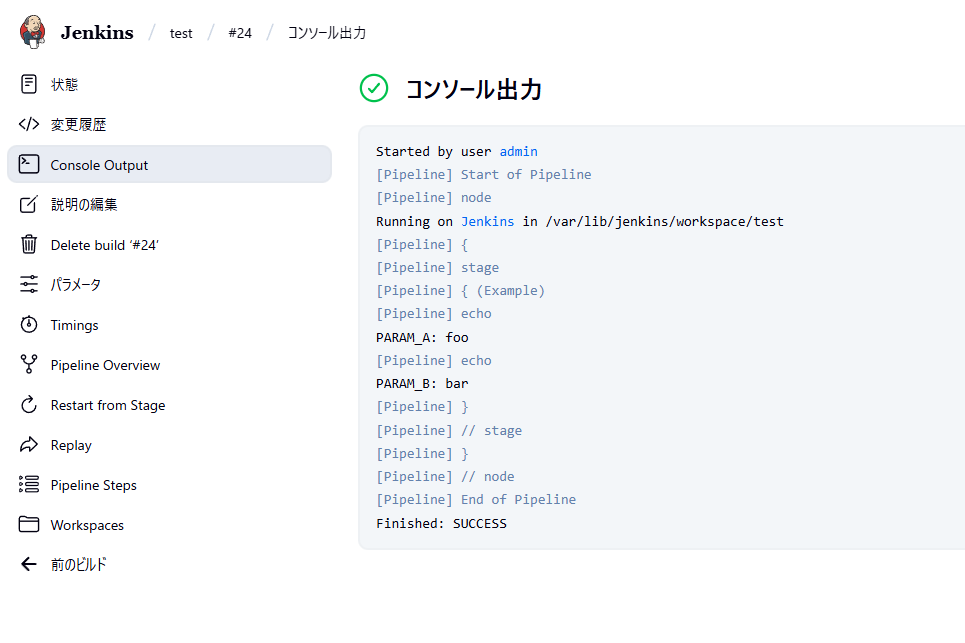Open the edit description (説明の編集) item
Viewport: 965px width, 643px height.
[x=84, y=205]
